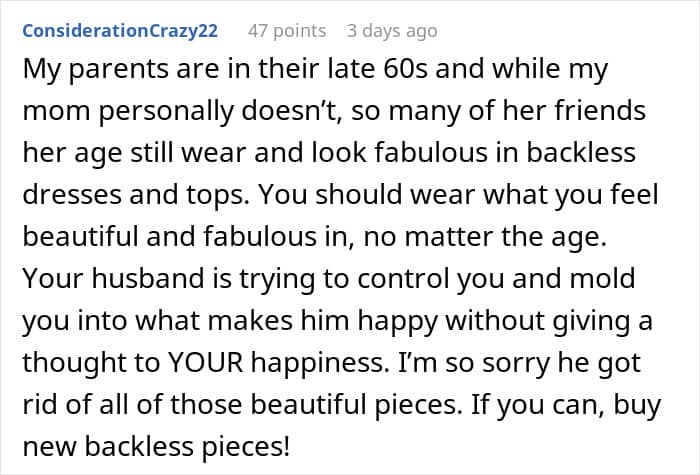Open the '3 days ago' timestamp permalink
The image size is (700, 475).
click(392, 31)
